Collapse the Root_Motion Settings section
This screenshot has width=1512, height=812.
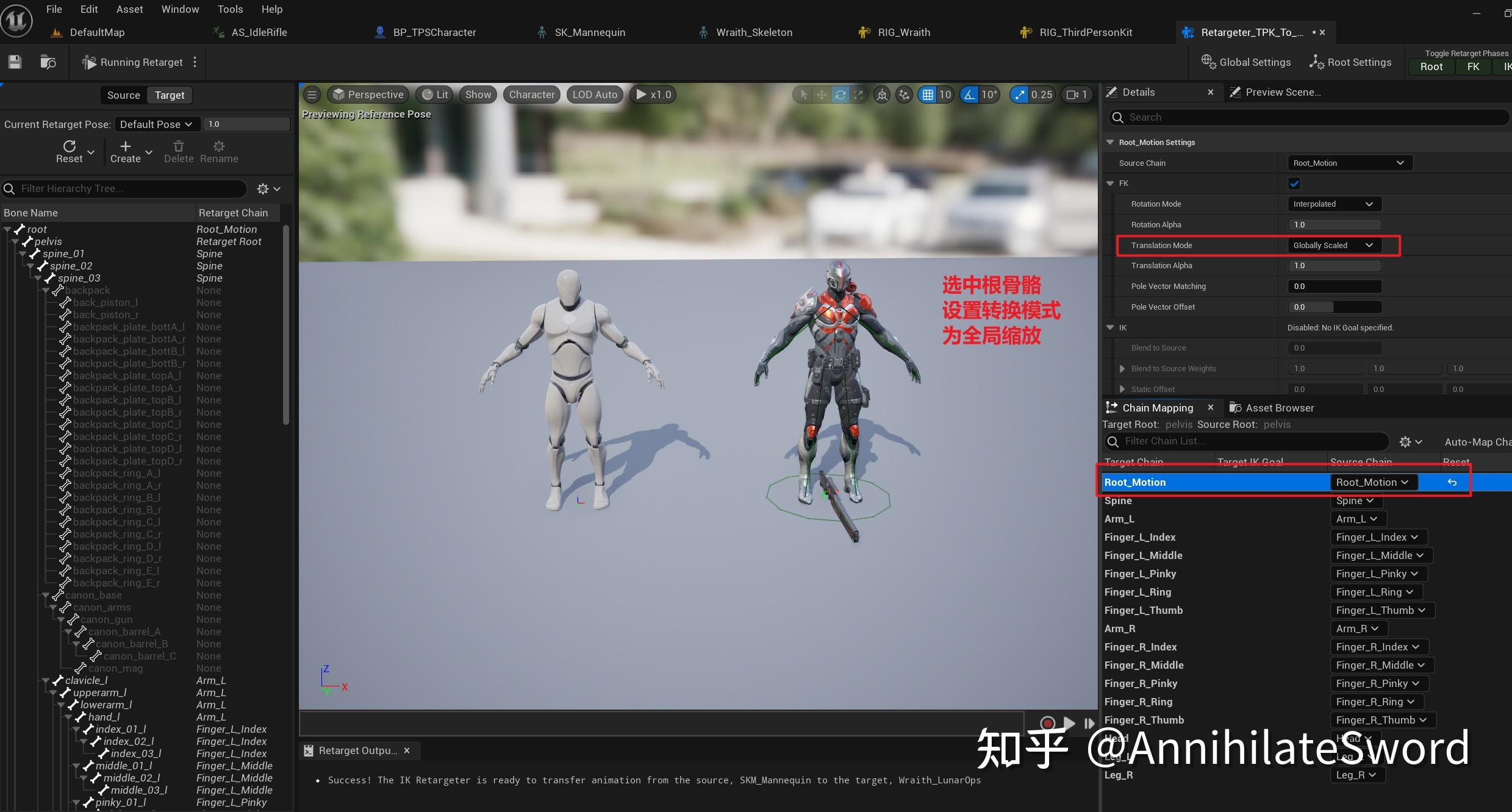click(x=1110, y=142)
